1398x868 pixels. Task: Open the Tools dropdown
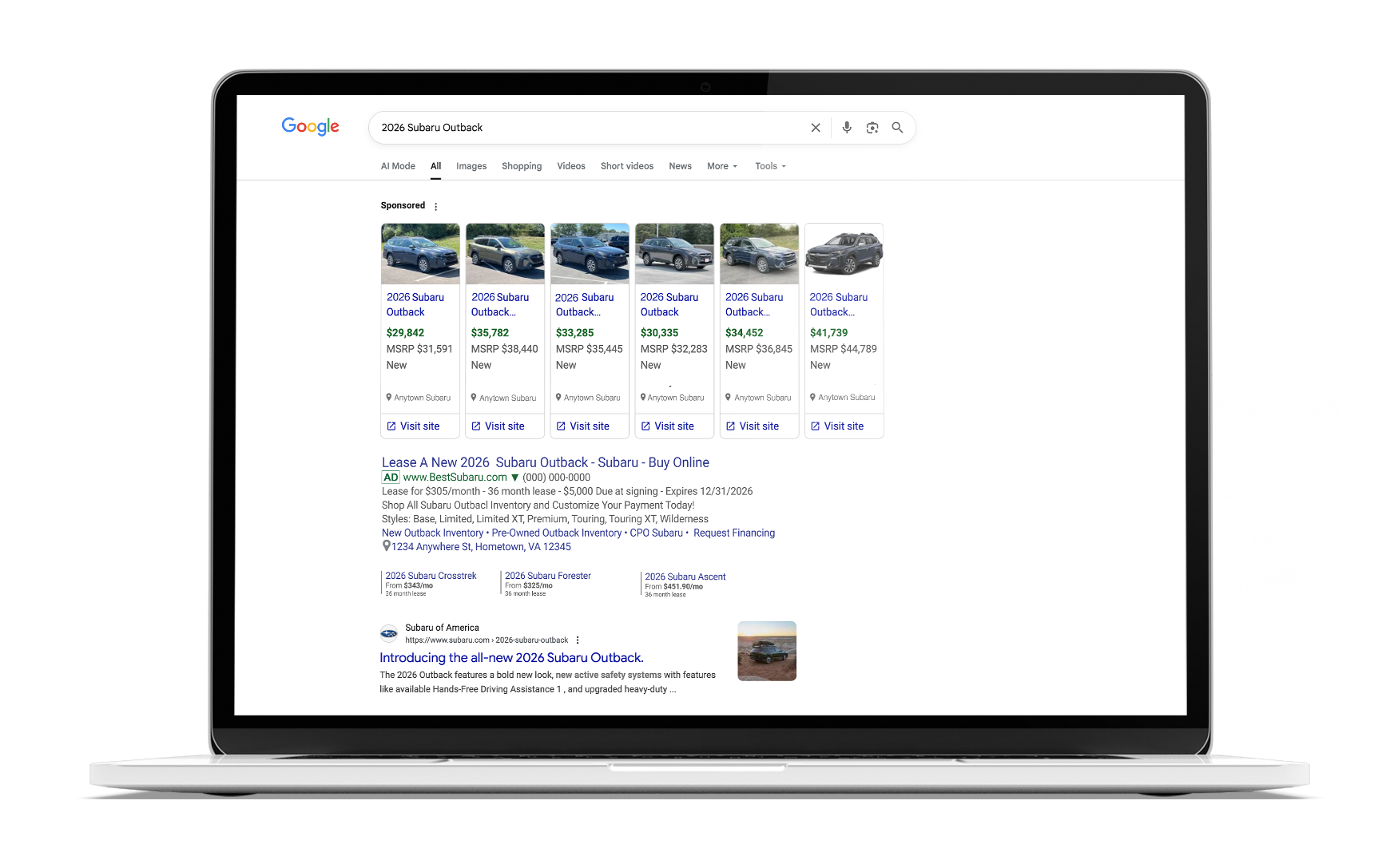(770, 166)
